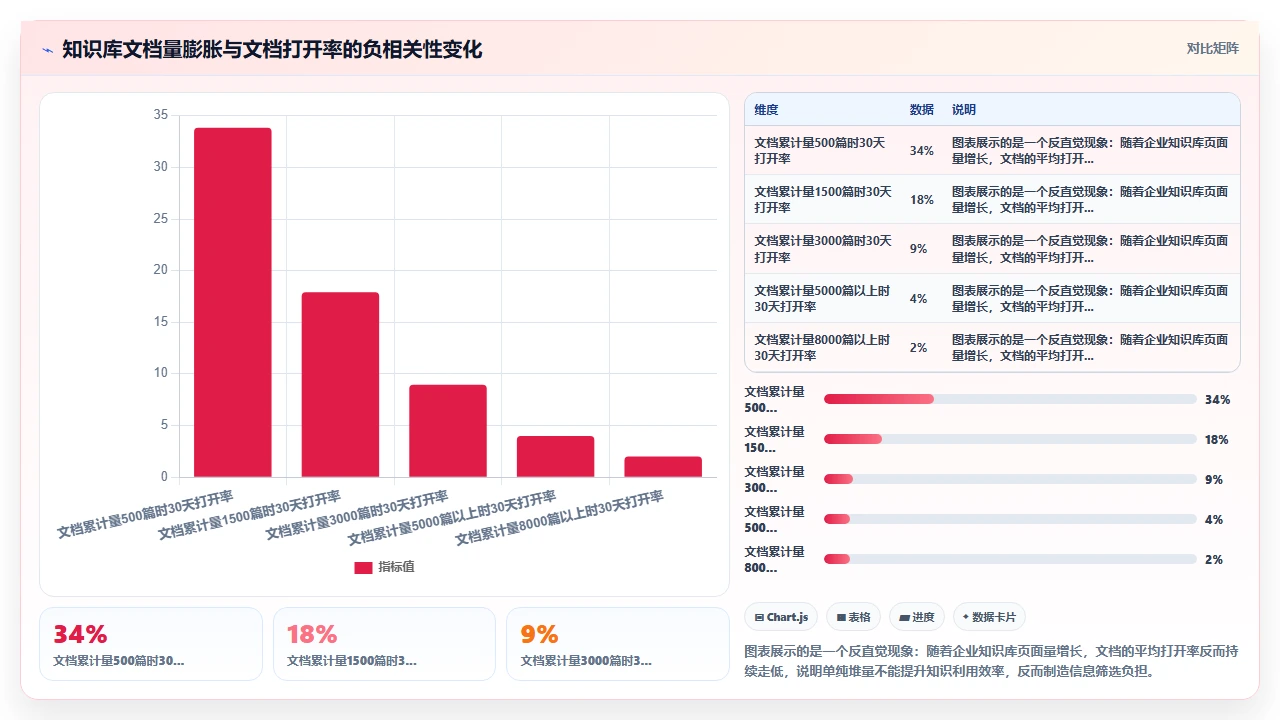Image resolution: width=1280 pixels, height=720 pixels.
Task: Click the 文档累计量150... progress label
Action: pos(775,439)
